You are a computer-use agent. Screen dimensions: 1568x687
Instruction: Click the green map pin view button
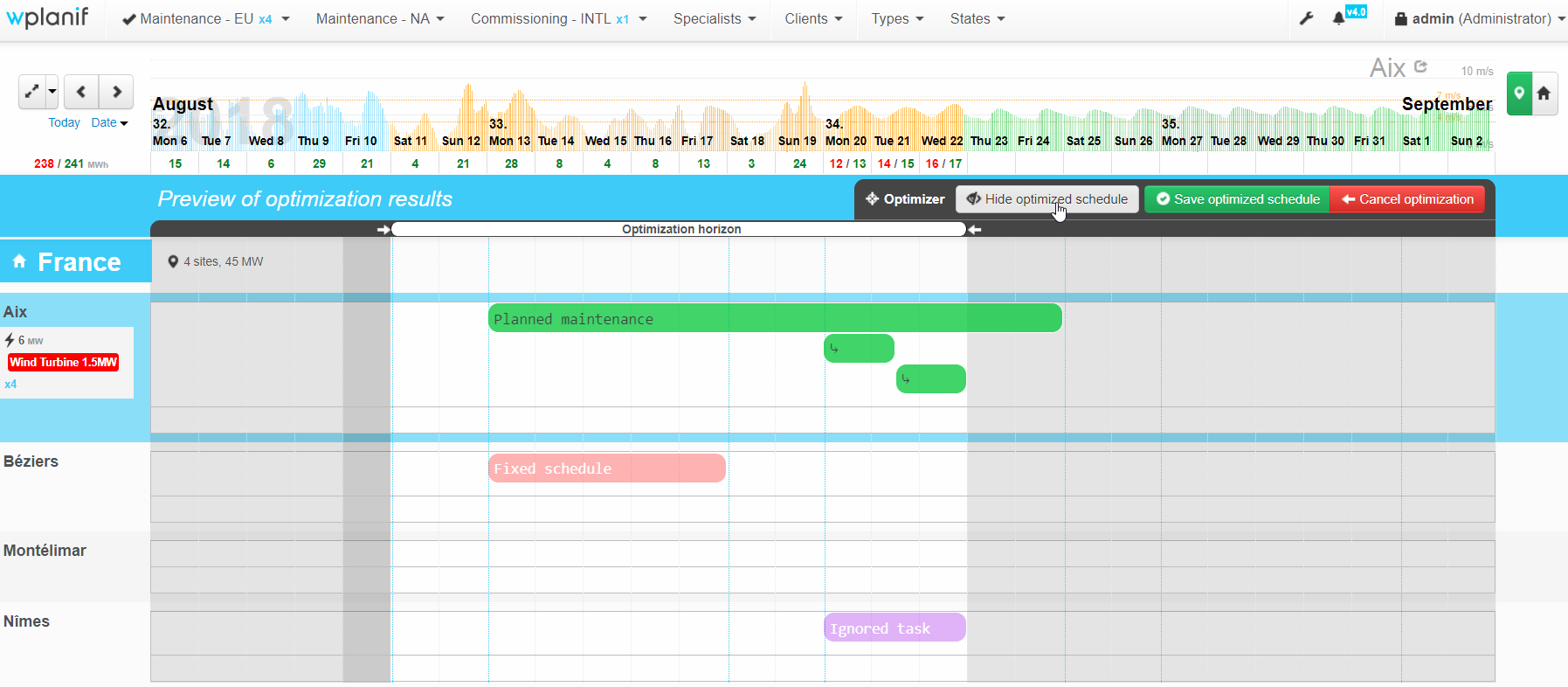point(1519,94)
